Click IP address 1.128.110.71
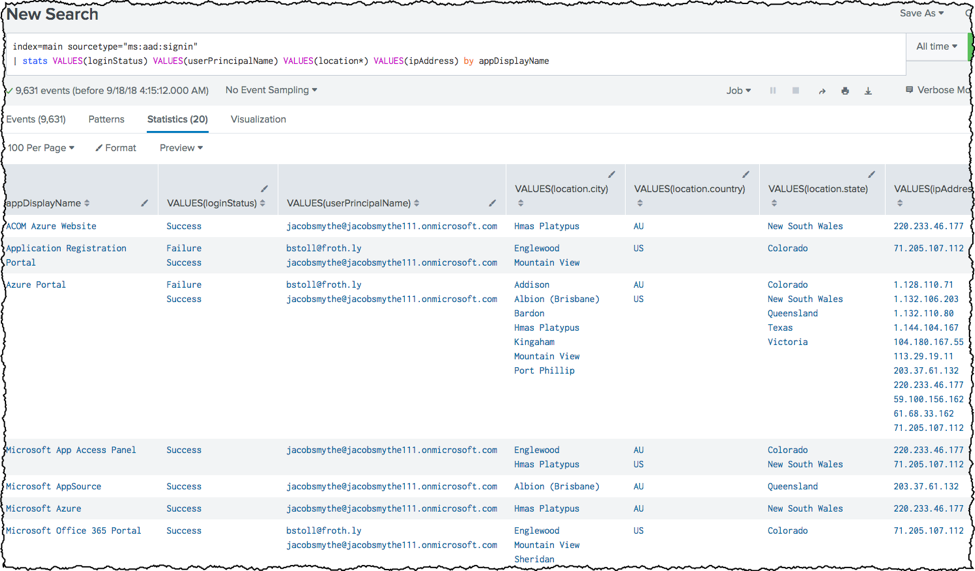 (x=923, y=285)
